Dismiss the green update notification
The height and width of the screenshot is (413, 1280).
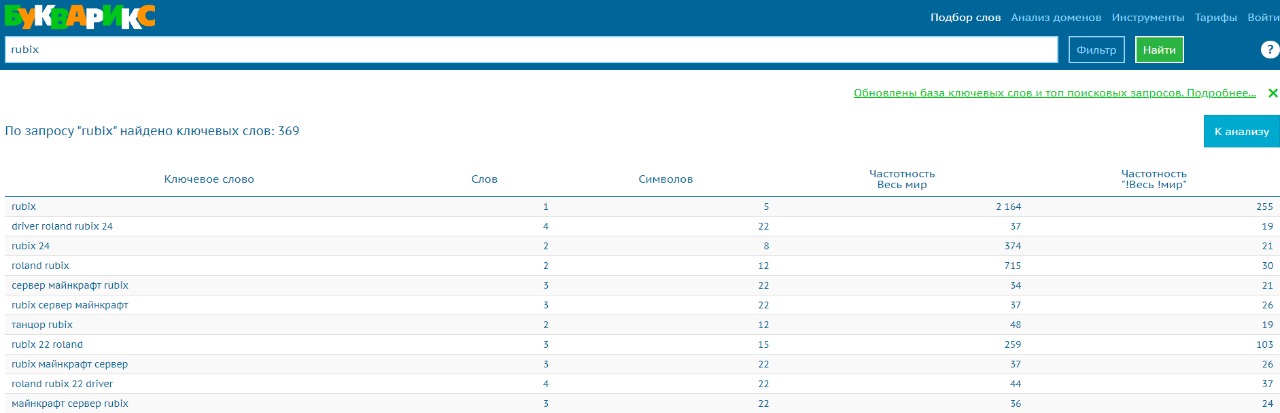tap(1273, 93)
